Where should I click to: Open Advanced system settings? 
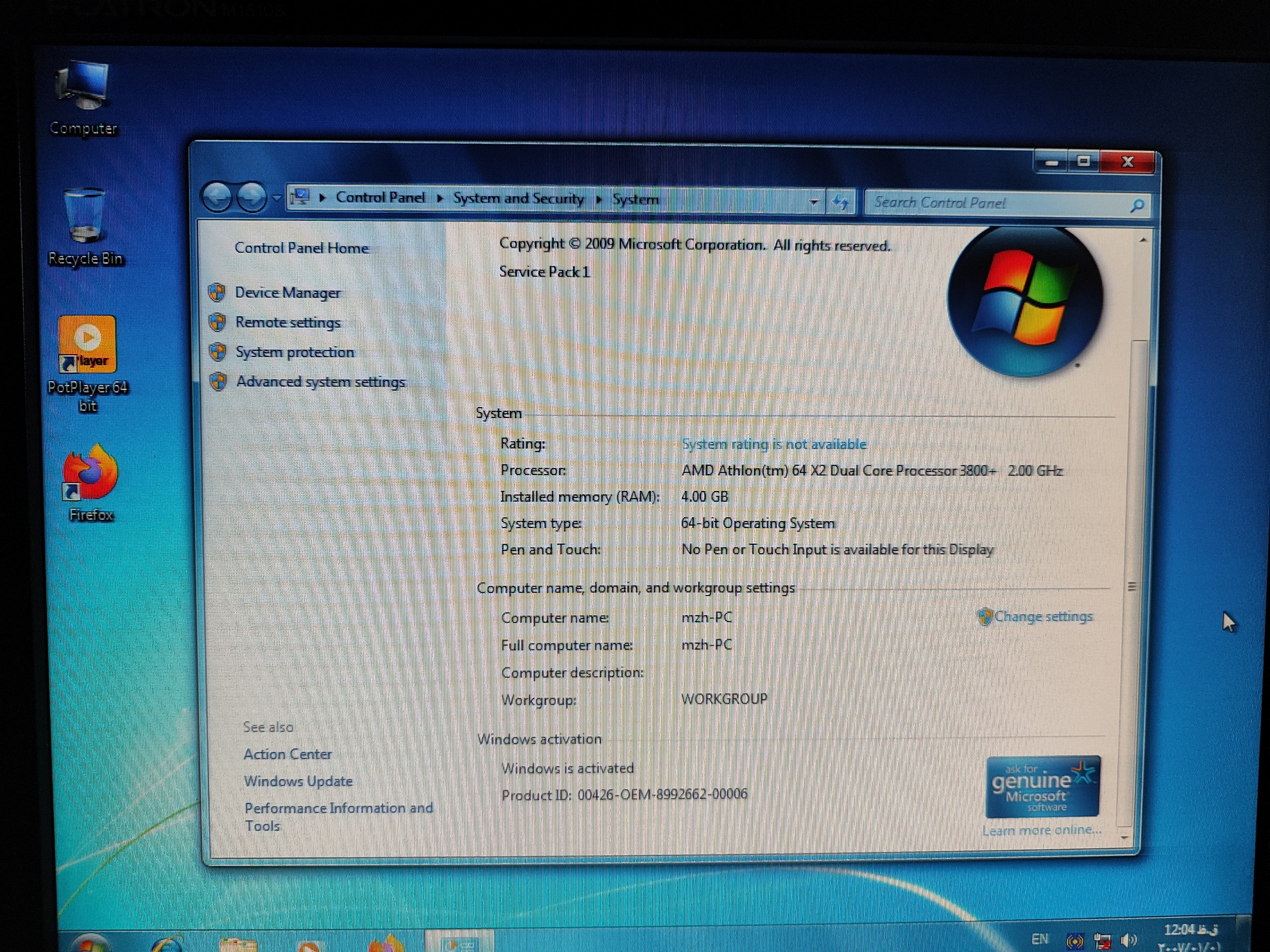[x=320, y=382]
